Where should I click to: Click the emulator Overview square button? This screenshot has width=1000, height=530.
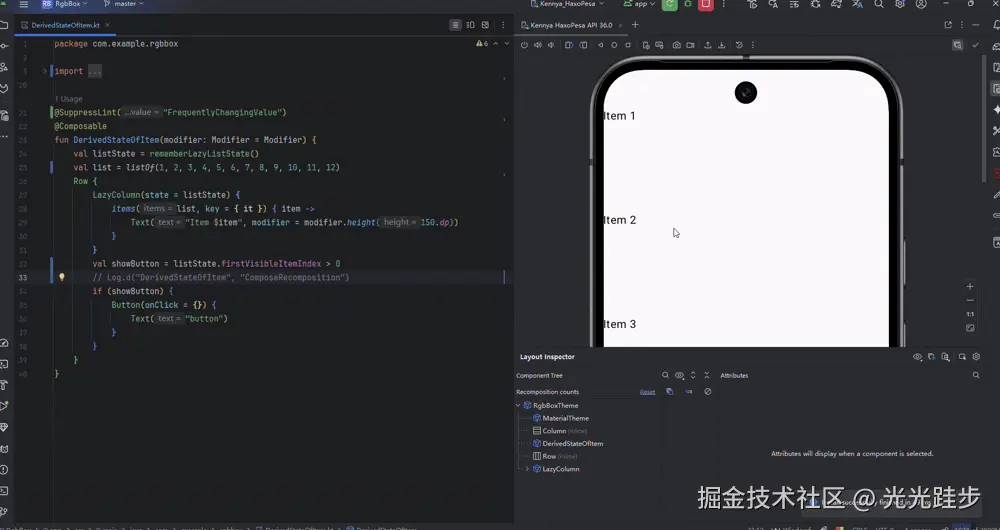pyautogui.click(x=628, y=45)
